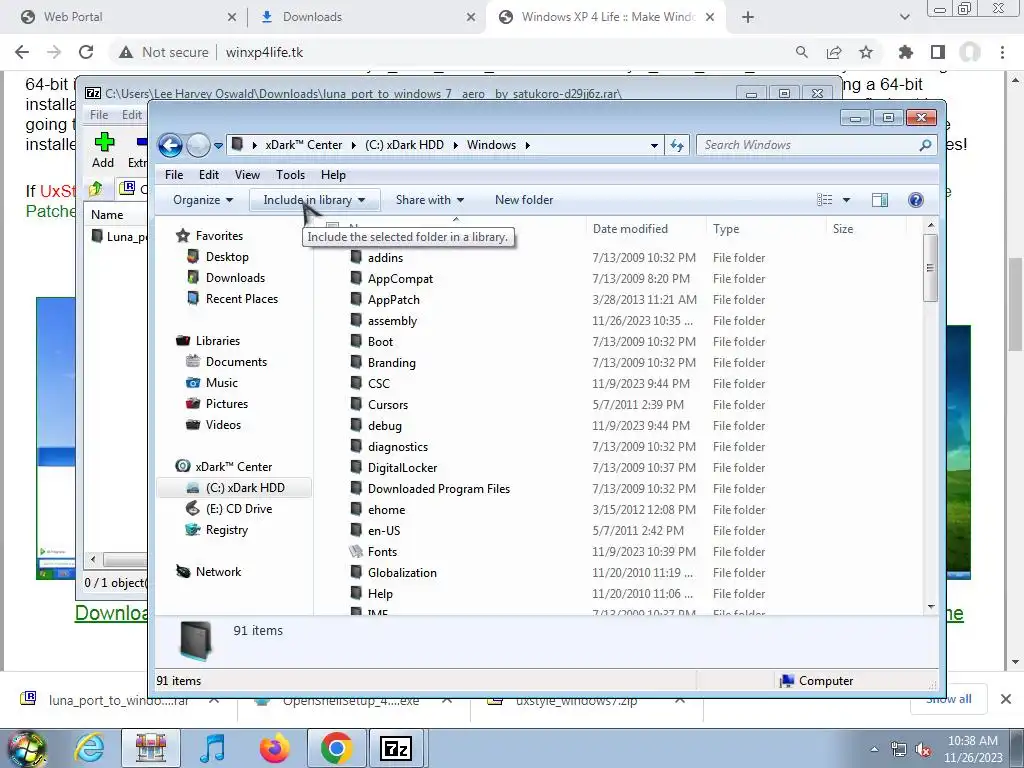Select Libraries in navigation pane
This screenshot has height=768, width=1024.
[217, 341]
